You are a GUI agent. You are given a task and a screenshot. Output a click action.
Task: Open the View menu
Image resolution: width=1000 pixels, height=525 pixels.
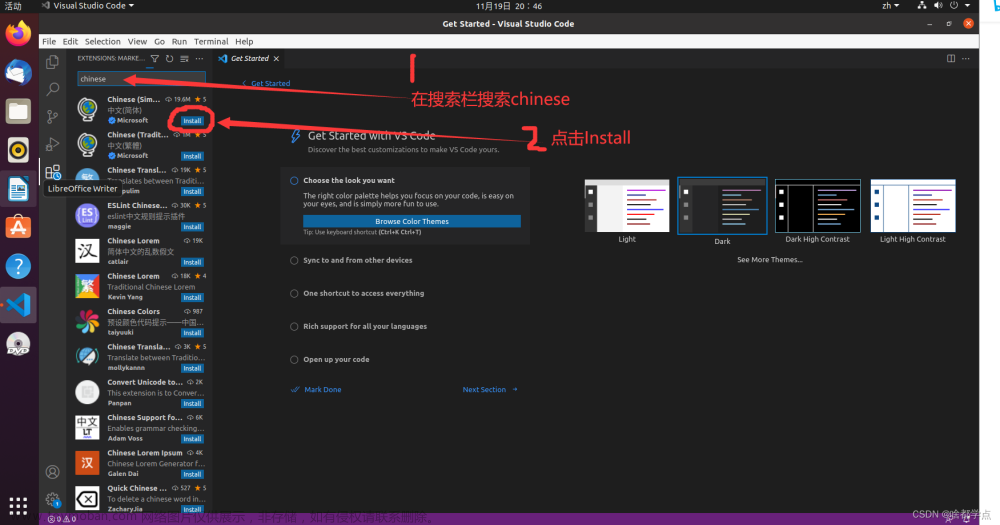point(137,41)
